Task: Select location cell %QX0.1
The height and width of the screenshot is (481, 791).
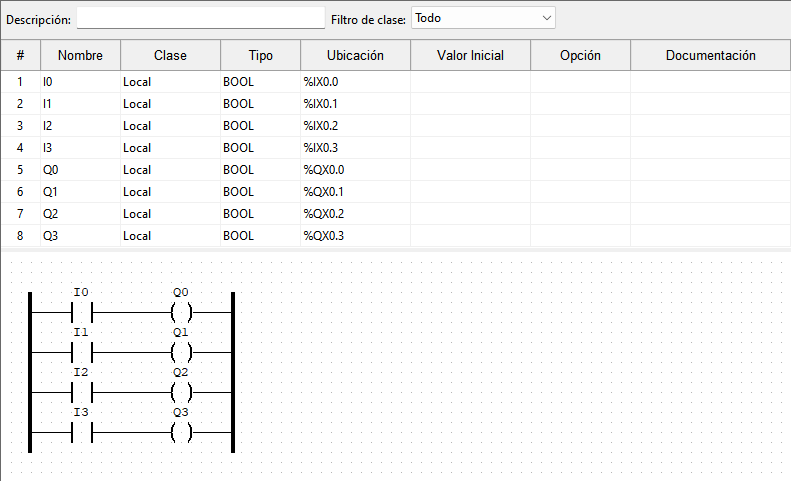Action: pos(354,192)
